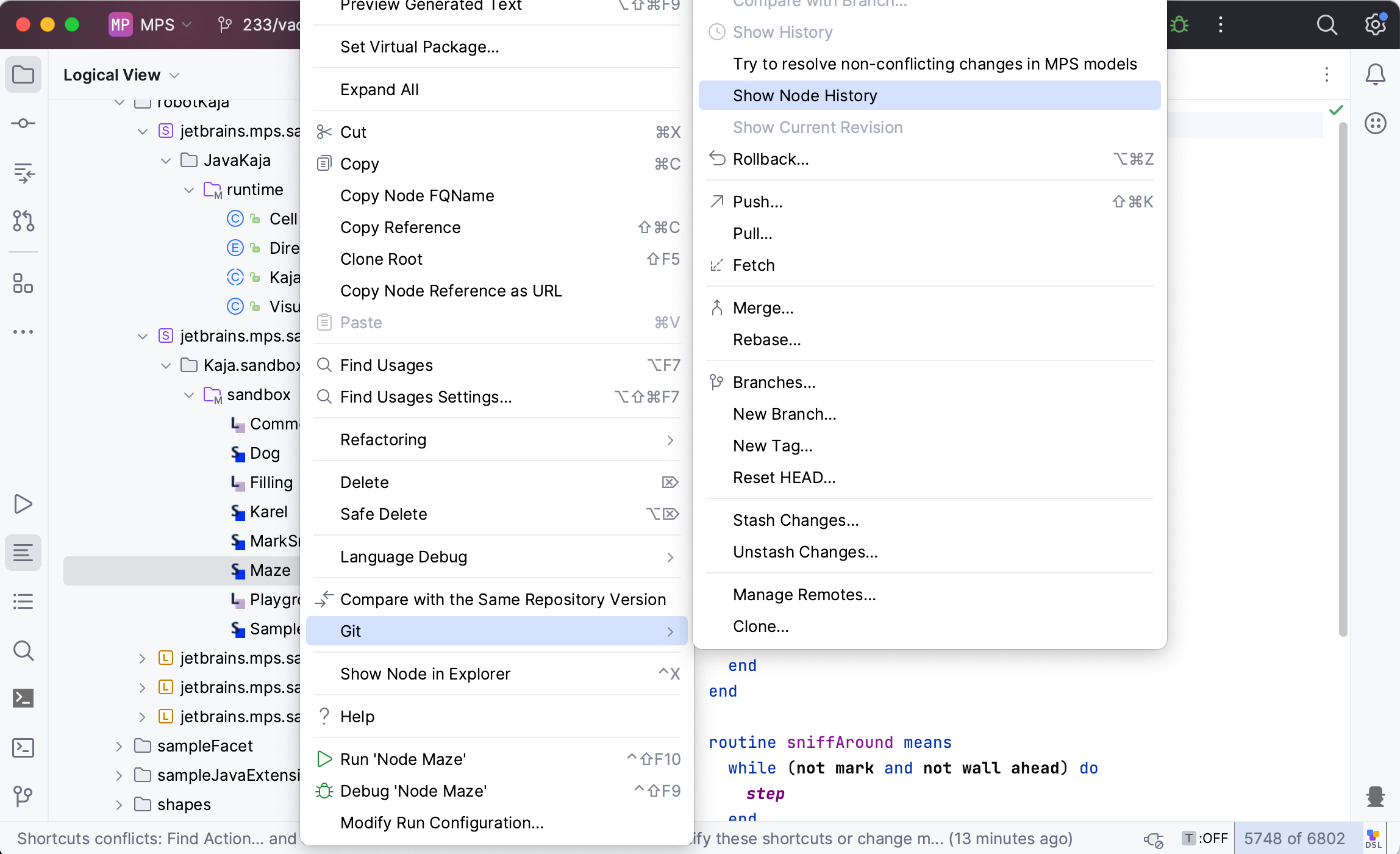Viewport: 1400px width, 854px height.
Task: Click the Stash Changes icon in Git submenu
Action: tap(795, 520)
